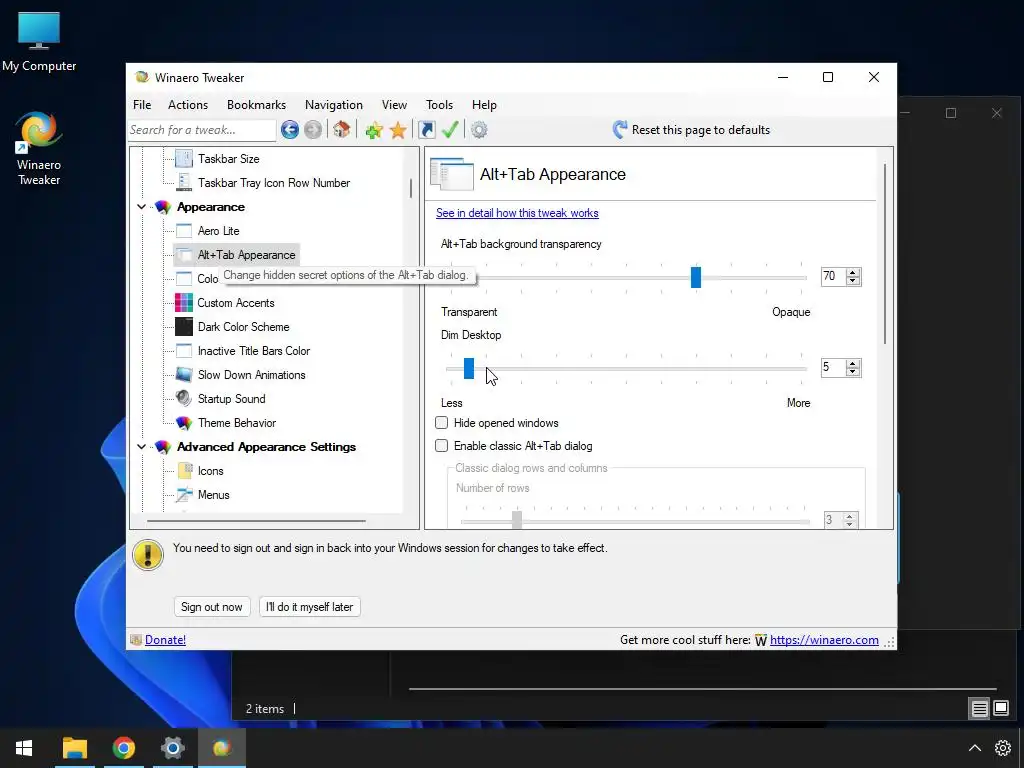Open See in detail how this tweak works
1024x768 pixels.
517,213
